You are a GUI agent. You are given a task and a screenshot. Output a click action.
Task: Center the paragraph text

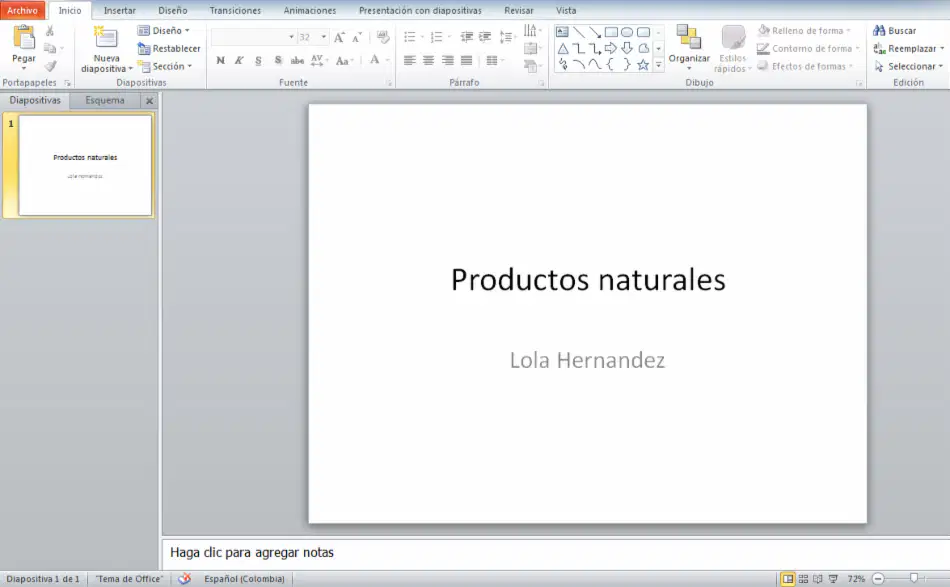coord(428,60)
